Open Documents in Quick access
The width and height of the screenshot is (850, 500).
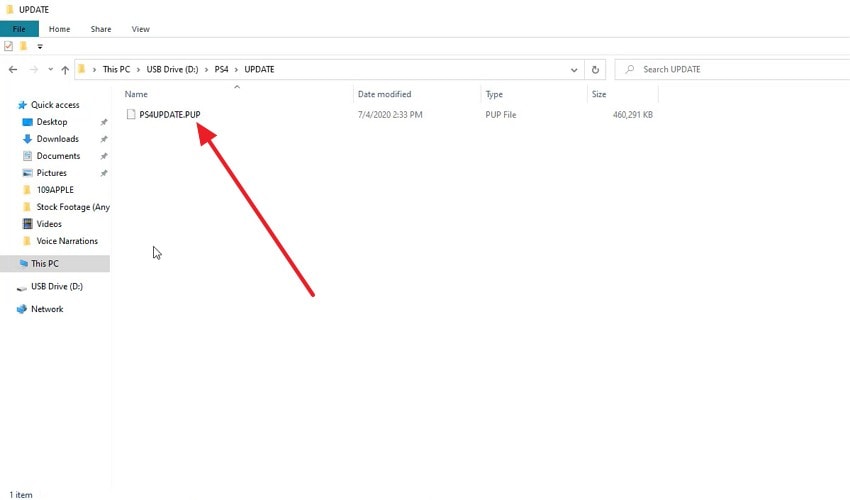tap(58, 156)
